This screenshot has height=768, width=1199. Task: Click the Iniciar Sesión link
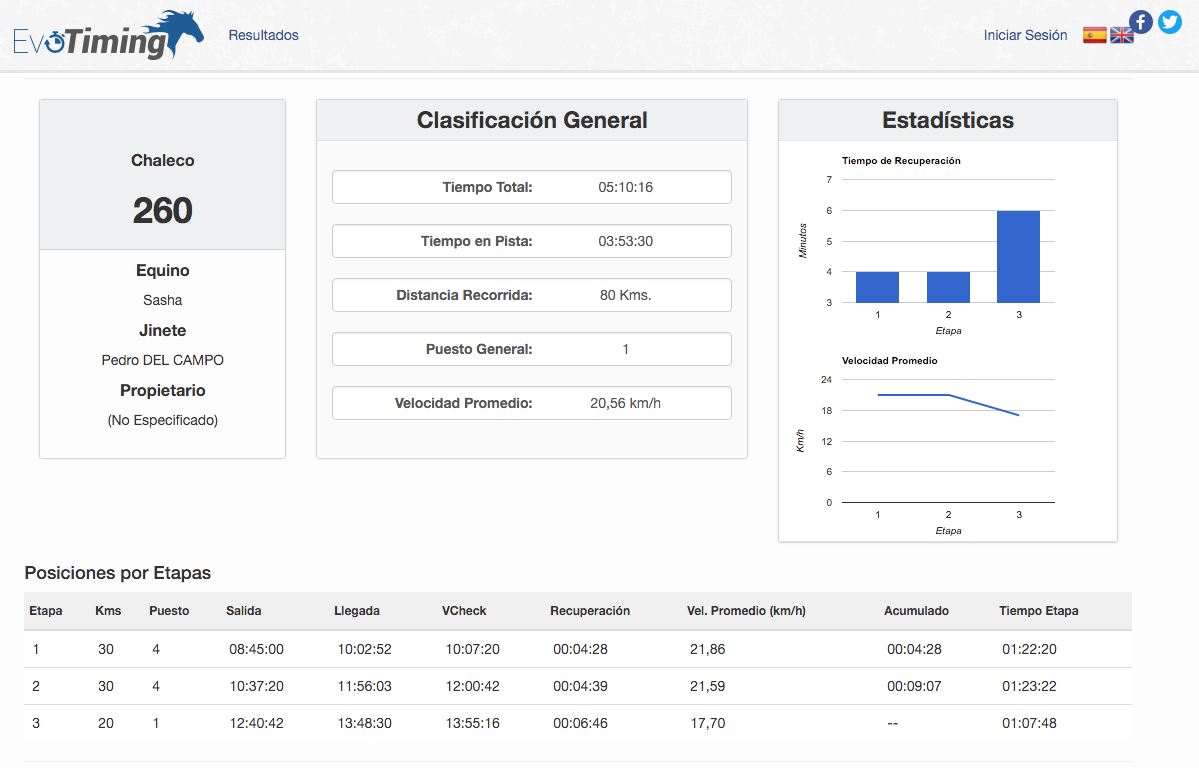click(1025, 35)
